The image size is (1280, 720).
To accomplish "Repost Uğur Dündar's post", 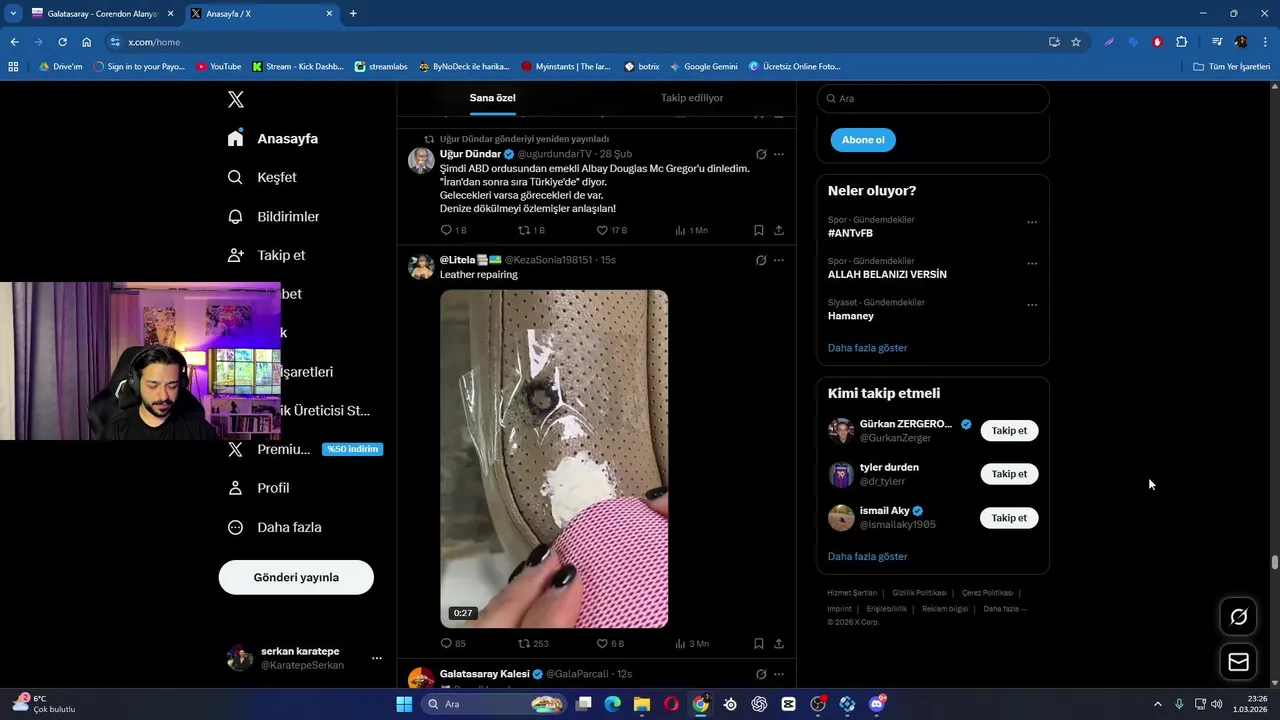I will (x=531, y=230).
